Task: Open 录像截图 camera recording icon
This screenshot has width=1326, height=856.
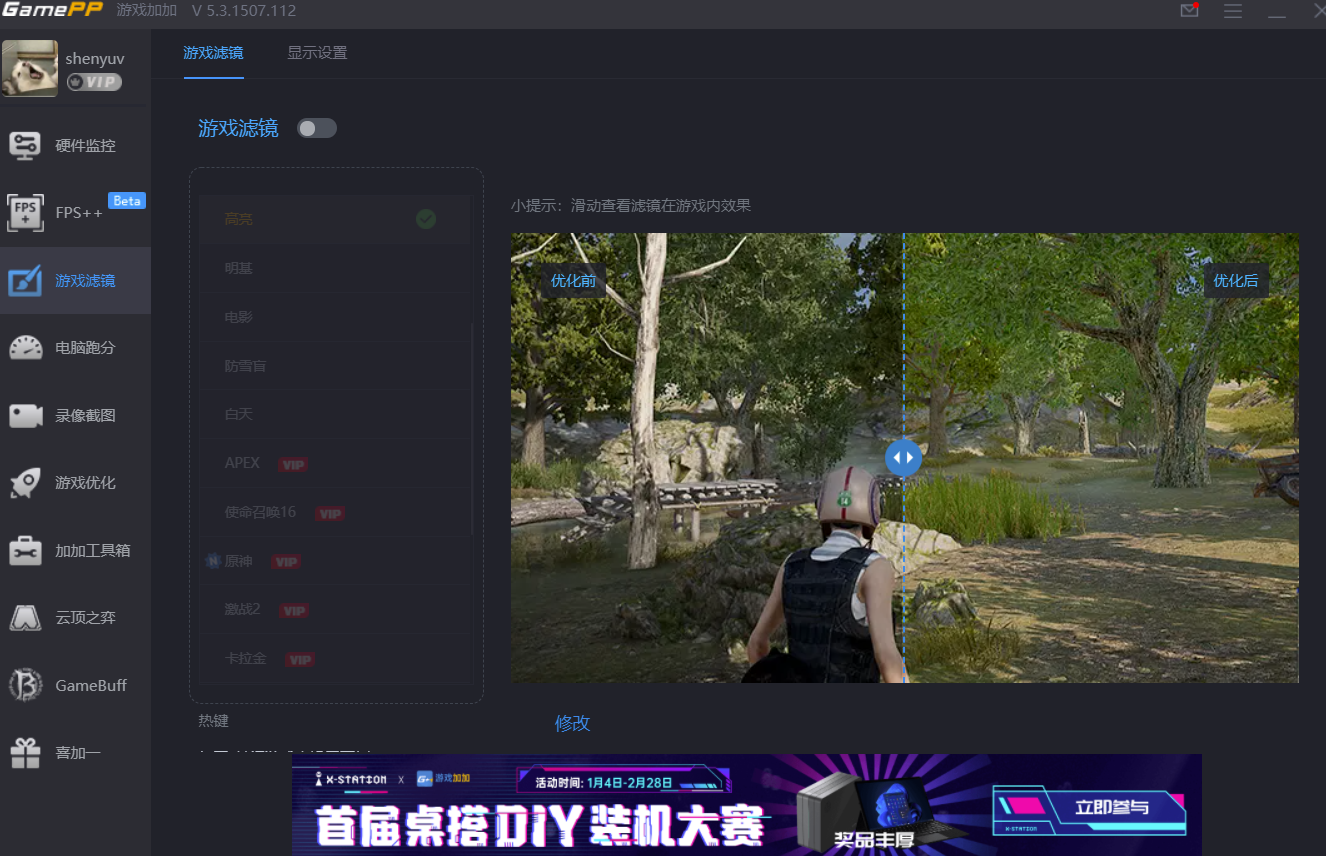Action: [x=25, y=416]
